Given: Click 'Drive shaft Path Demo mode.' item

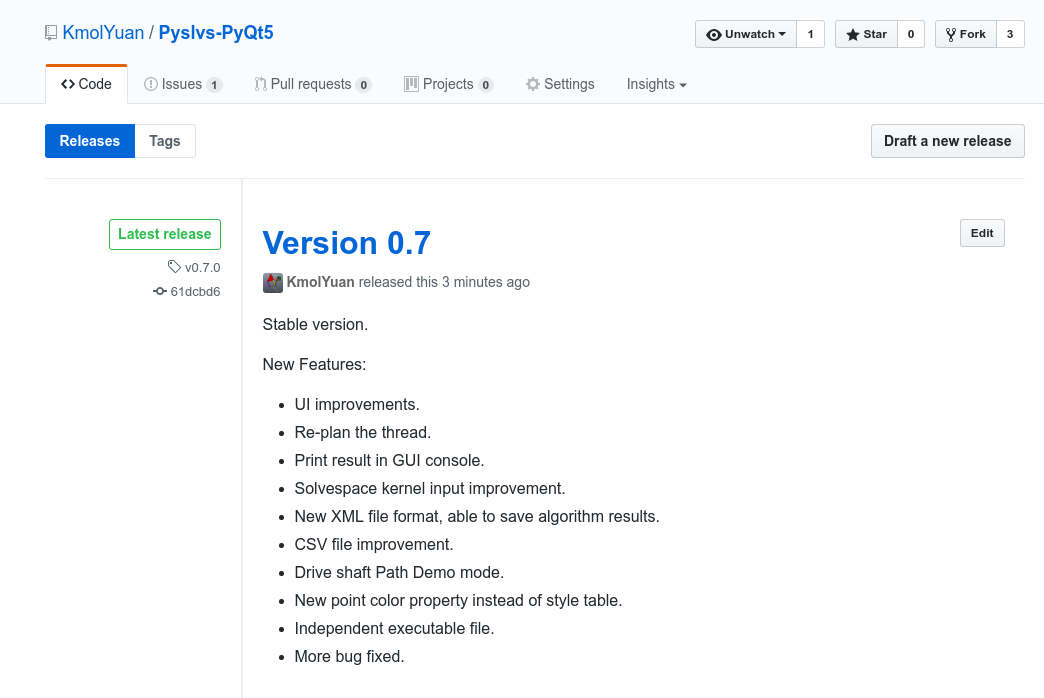Looking at the screenshot, I should click(399, 572).
